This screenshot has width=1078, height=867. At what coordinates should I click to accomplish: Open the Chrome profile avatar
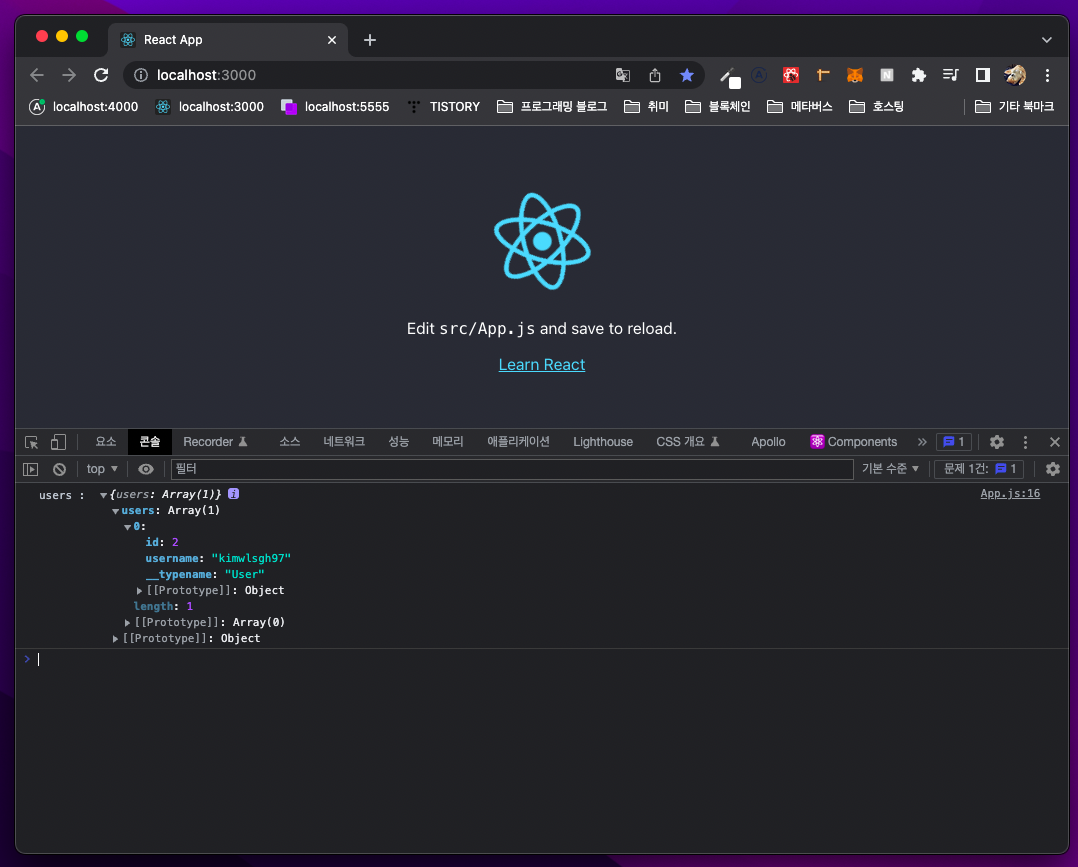pyautogui.click(x=1015, y=75)
